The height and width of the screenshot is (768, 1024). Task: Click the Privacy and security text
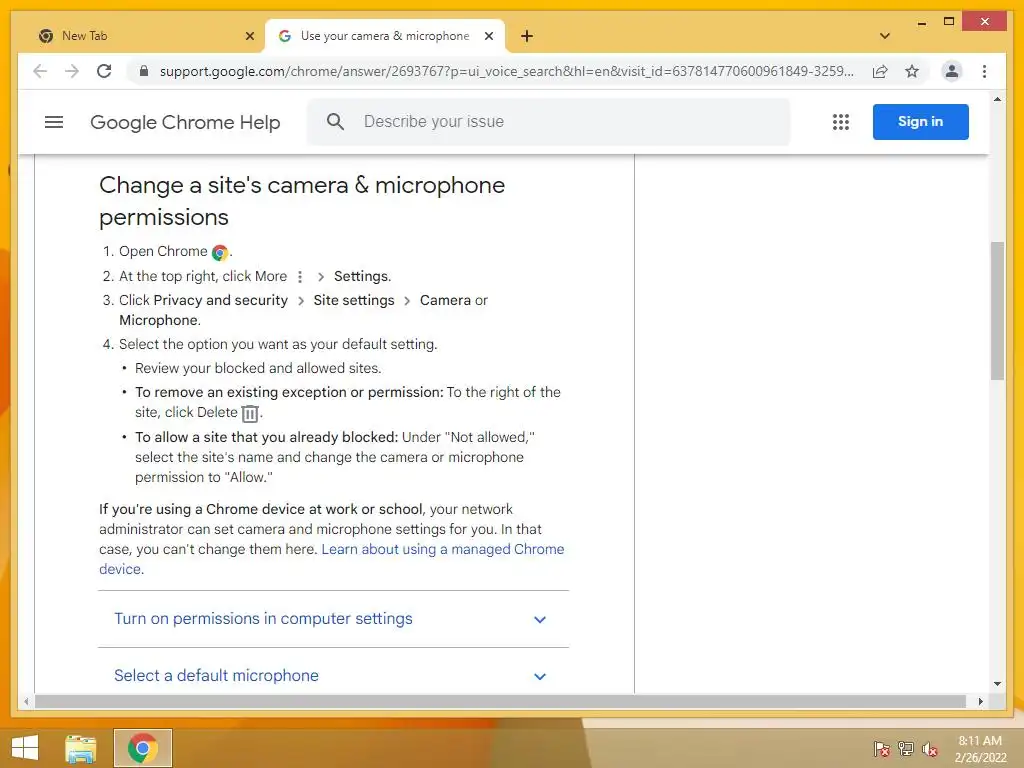(221, 300)
